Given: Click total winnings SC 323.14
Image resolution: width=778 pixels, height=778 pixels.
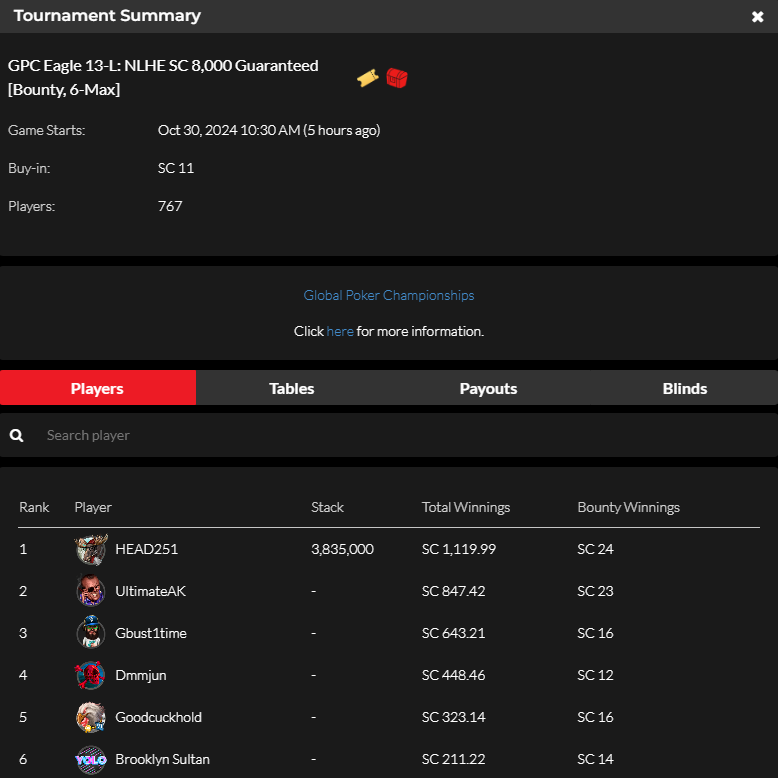Looking at the screenshot, I should 454,717.
